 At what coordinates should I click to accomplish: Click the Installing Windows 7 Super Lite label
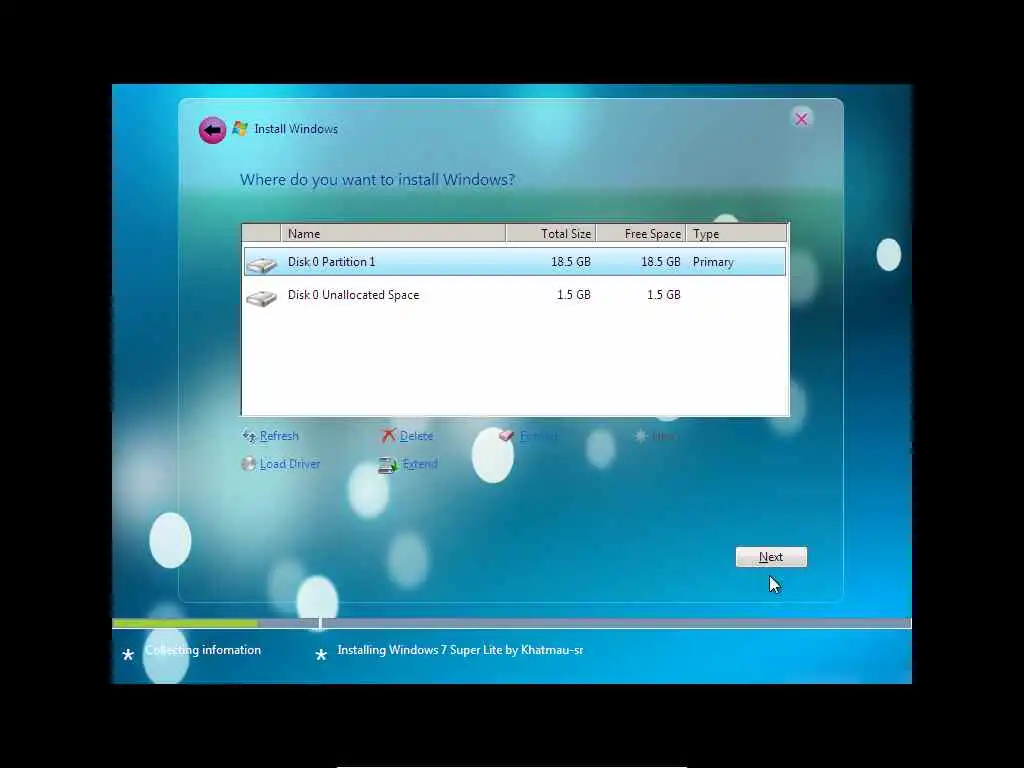tap(460, 650)
